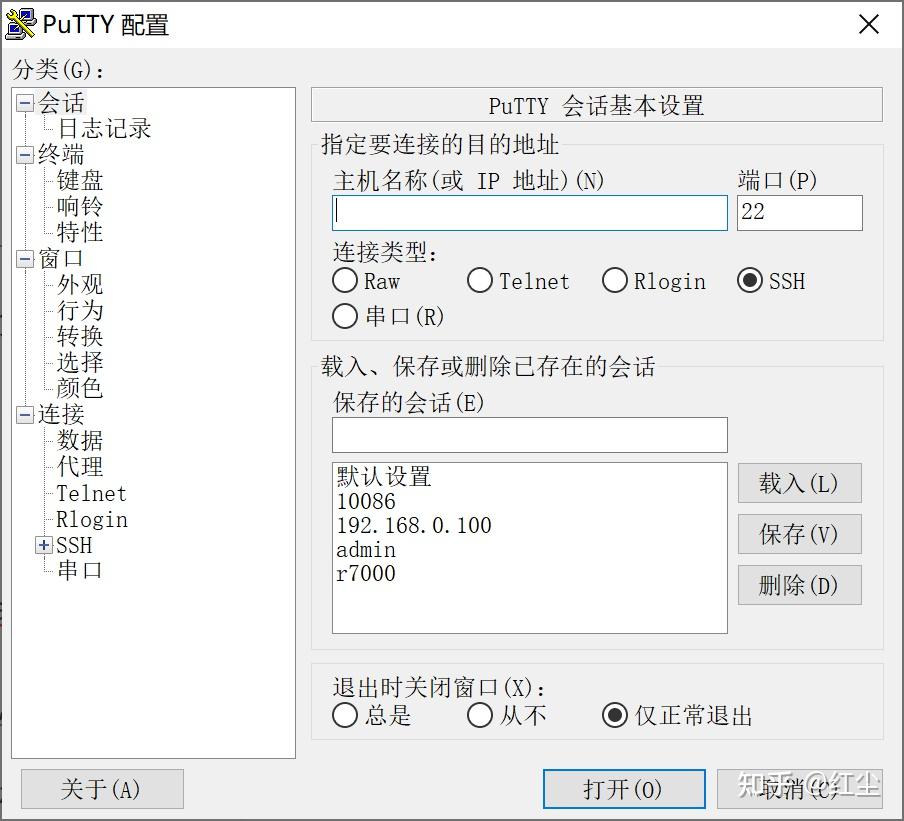This screenshot has height=821, width=904.
Task: Collapse the 连接 tree node
Action: pyautogui.click(x=24, y=414)
